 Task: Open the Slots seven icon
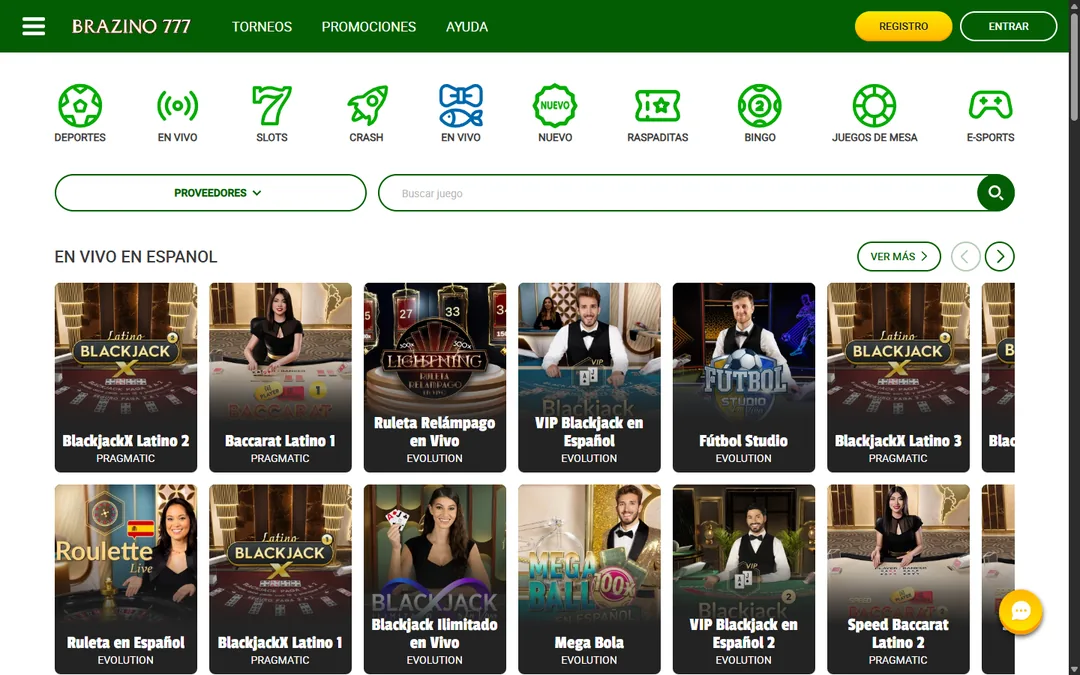[271, 113]
